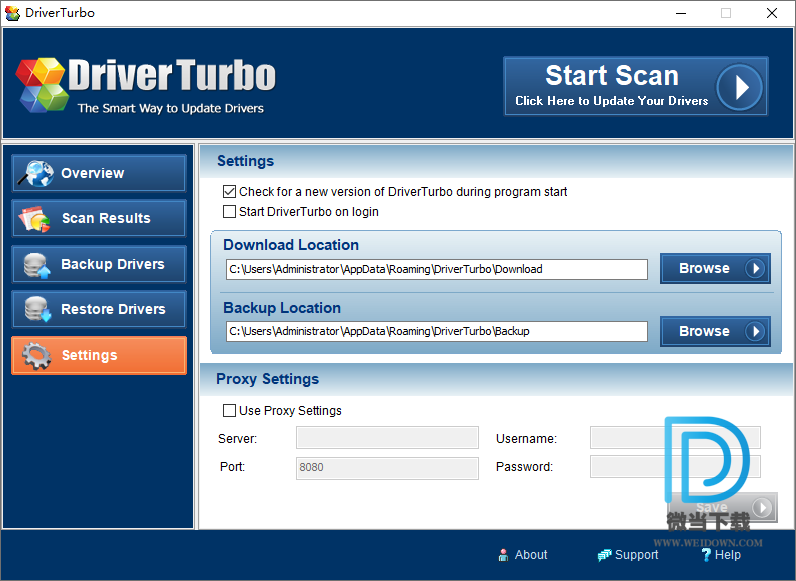Screen dimensions: 796x581
Task: Click the proxy Username field
Action: click(675, 438)
